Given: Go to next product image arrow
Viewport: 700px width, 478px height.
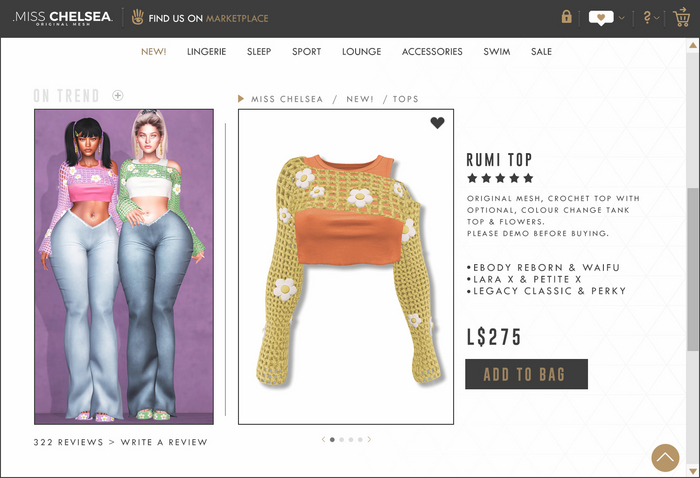Looking at the screenshot, I should [x=369, y=440].
